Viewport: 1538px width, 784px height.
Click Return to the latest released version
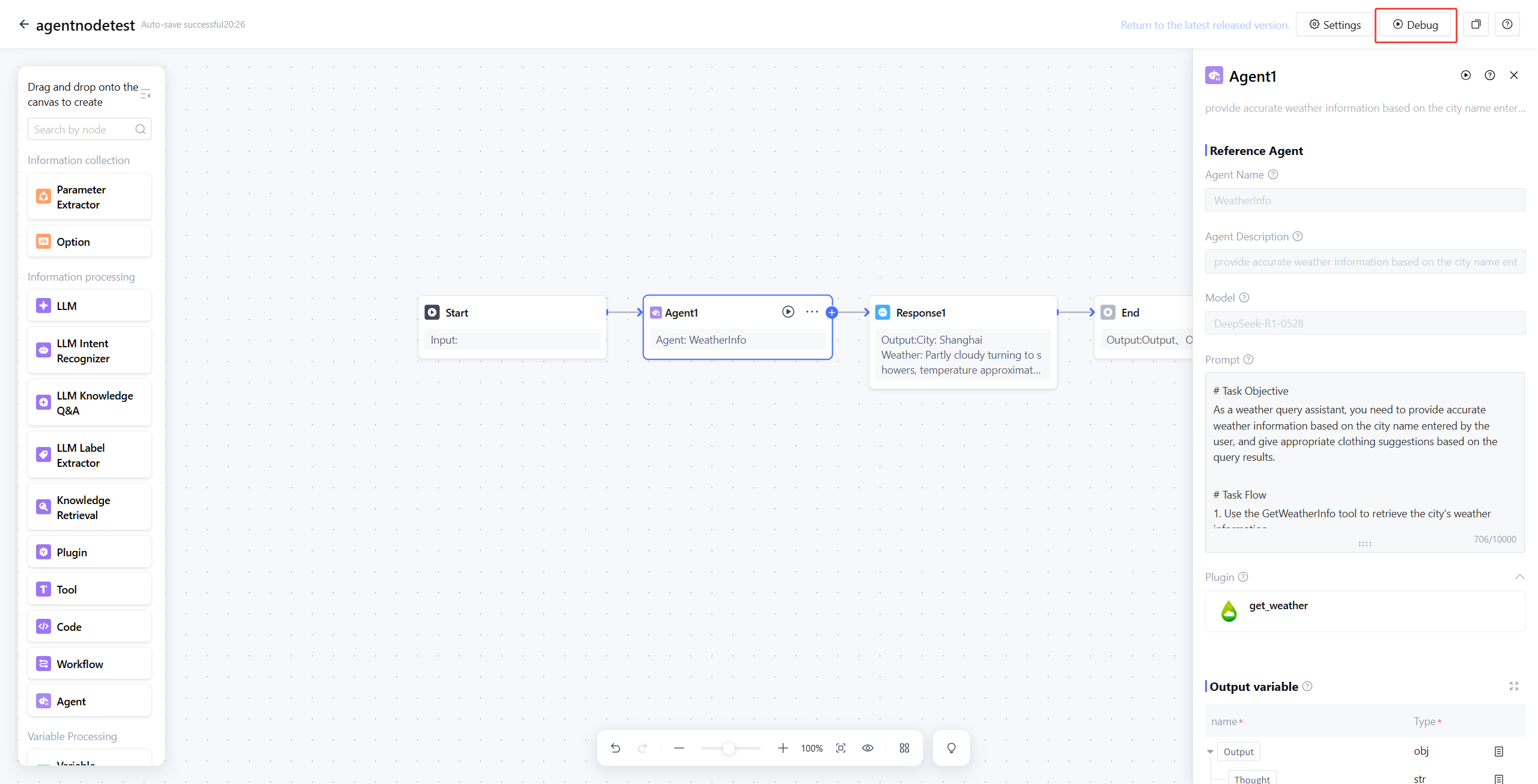coord(1205,25)
